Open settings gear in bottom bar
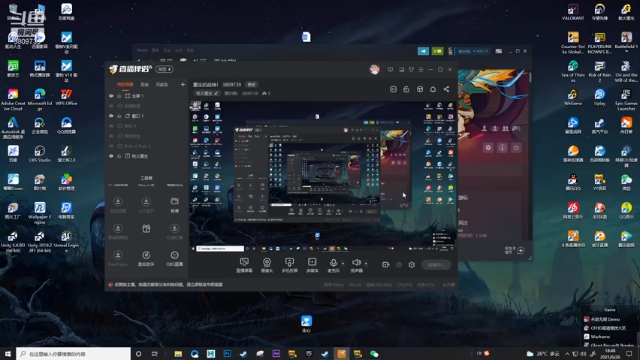640x360 pixels. pos(411,264)
